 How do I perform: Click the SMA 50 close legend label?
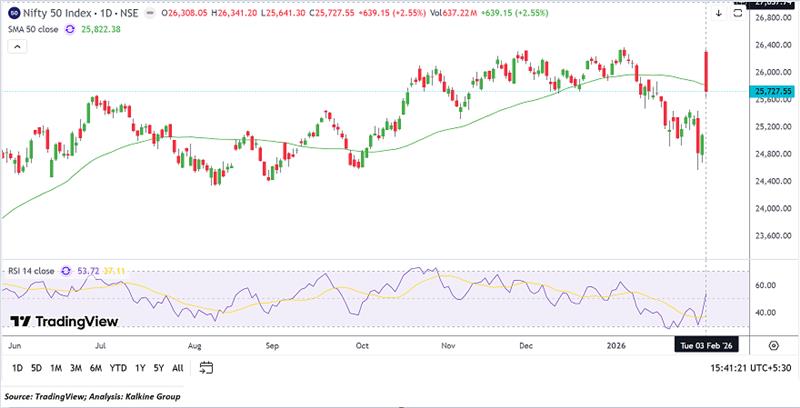click(32, 30)
